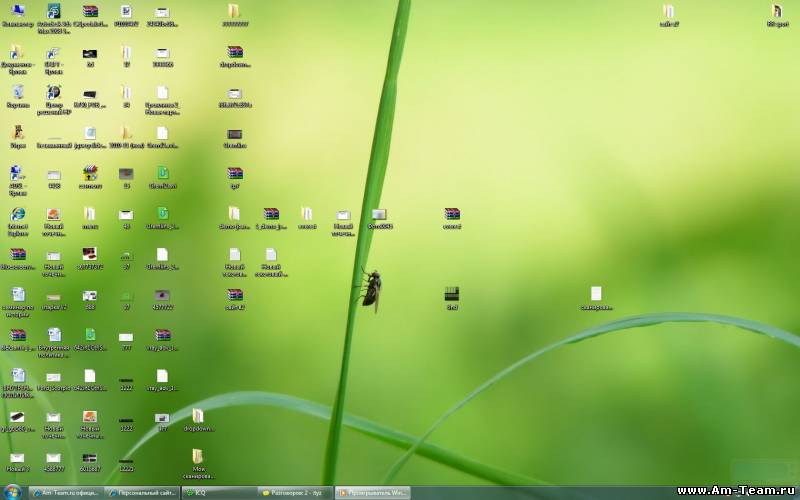The height and width of the screenshot is (500, 800).
Task: Select the image file labeled 333
Action: point(90,299)
